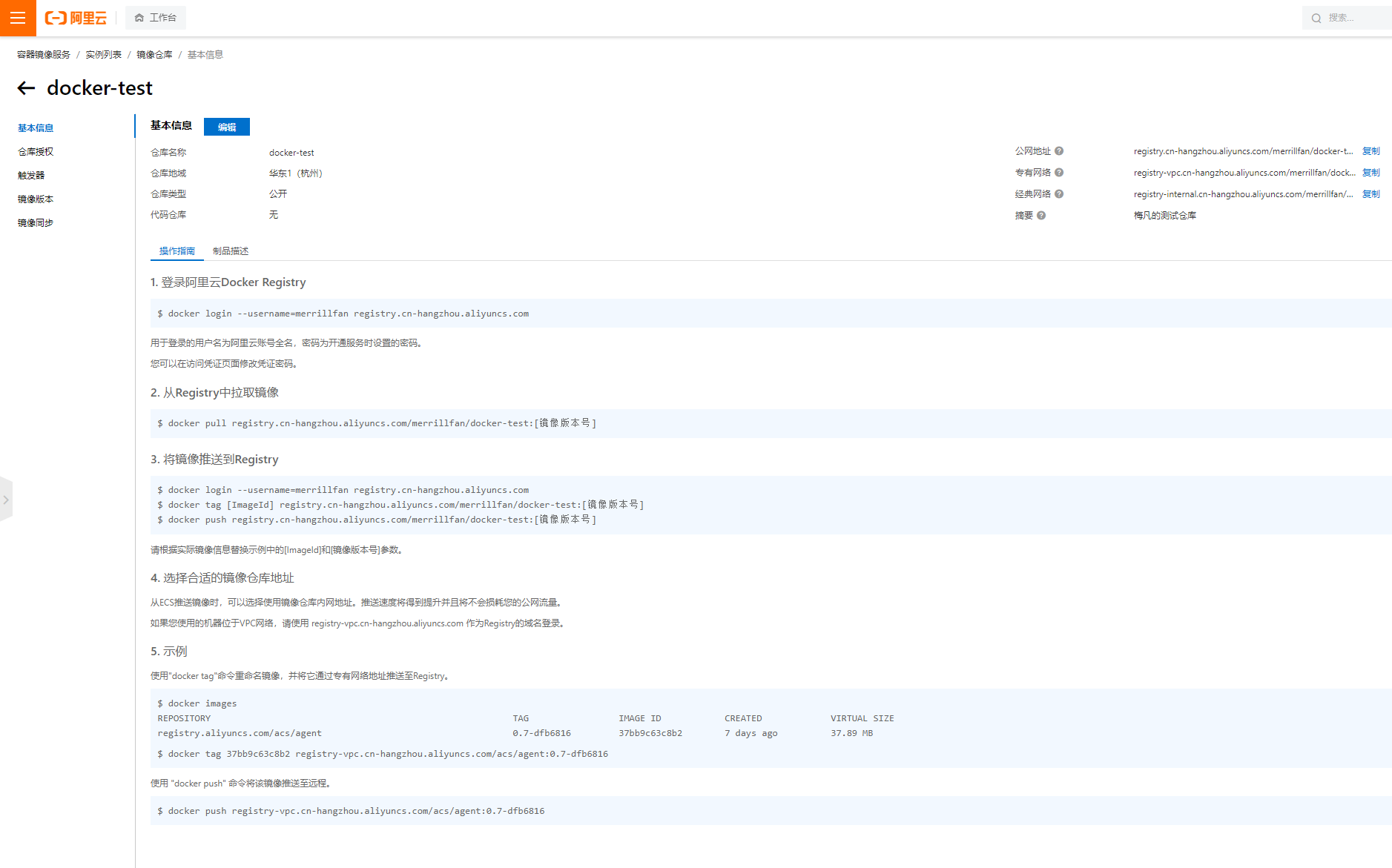Open 镜像仓库 breadcrumb link

pos(154,55)
